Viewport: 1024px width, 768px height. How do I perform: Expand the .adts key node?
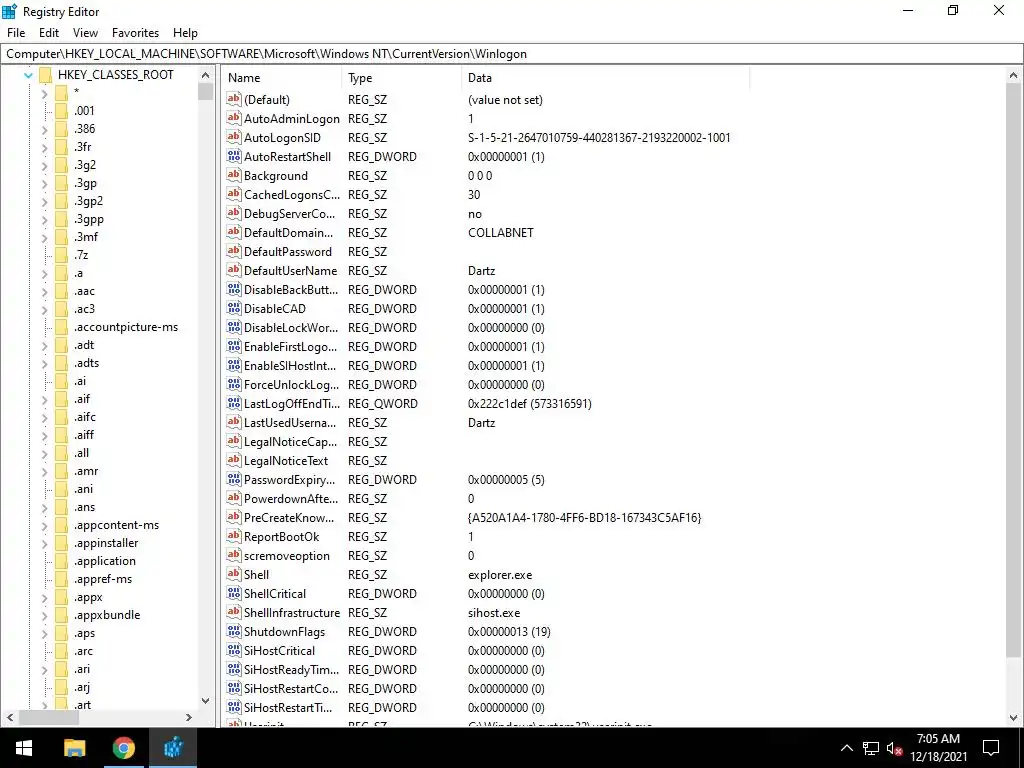pyautogui.click(x=44, y=363)
